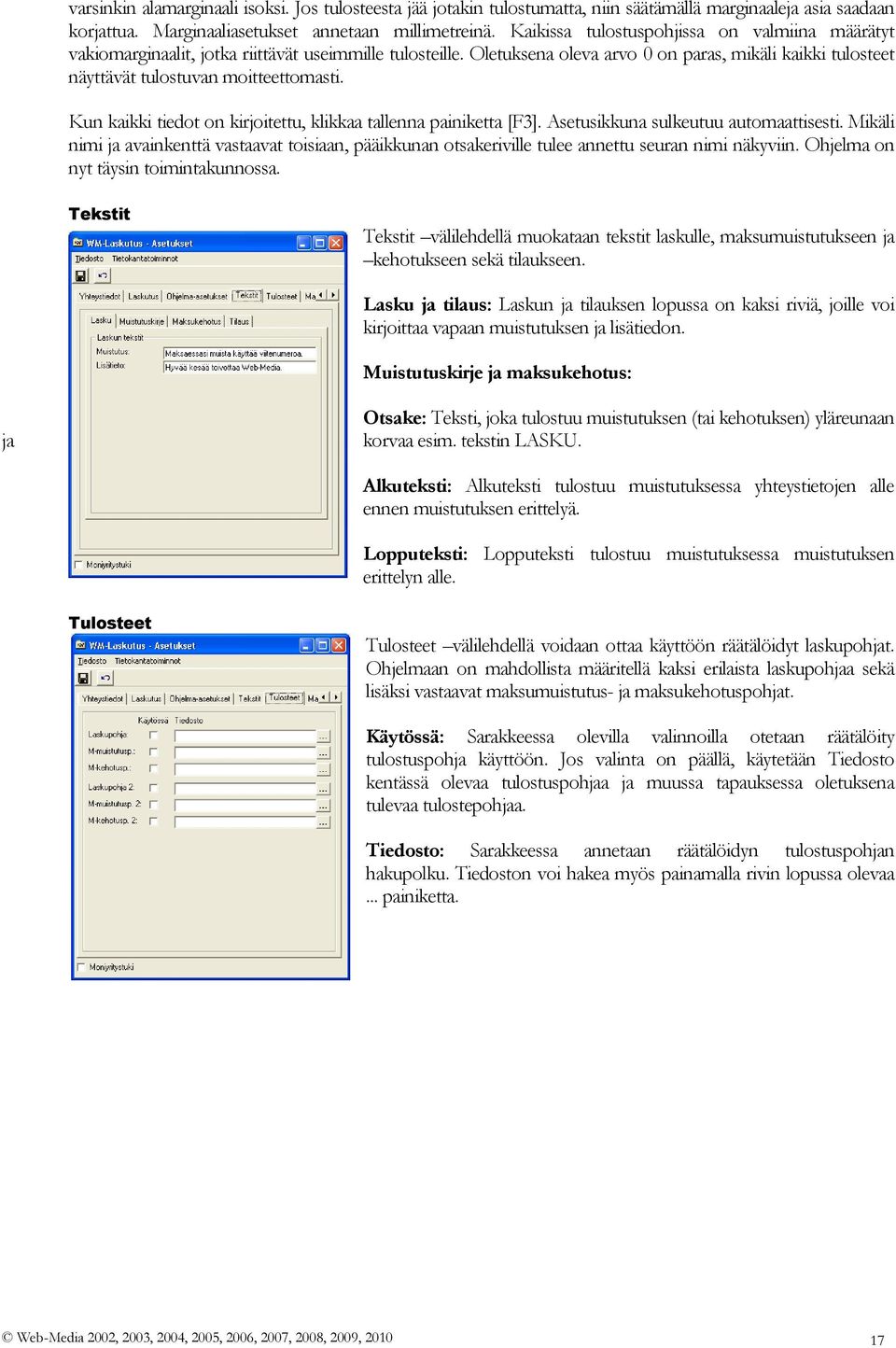896x1348 pixels.
Task: Click the right tab-scroll arrow in the Tulosteet-tab window
Action: click(336, 697)
